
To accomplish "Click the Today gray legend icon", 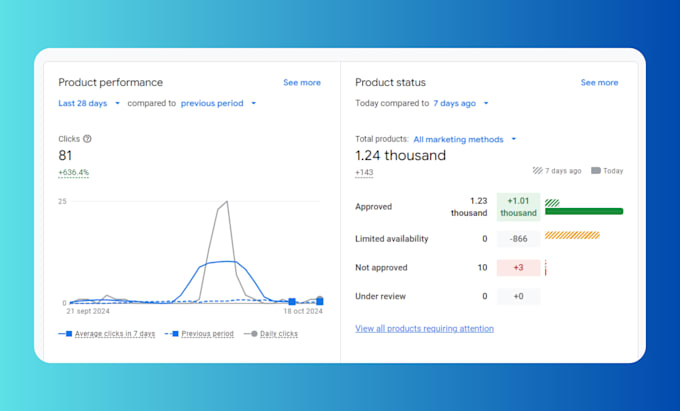I will tap(596, 171).
